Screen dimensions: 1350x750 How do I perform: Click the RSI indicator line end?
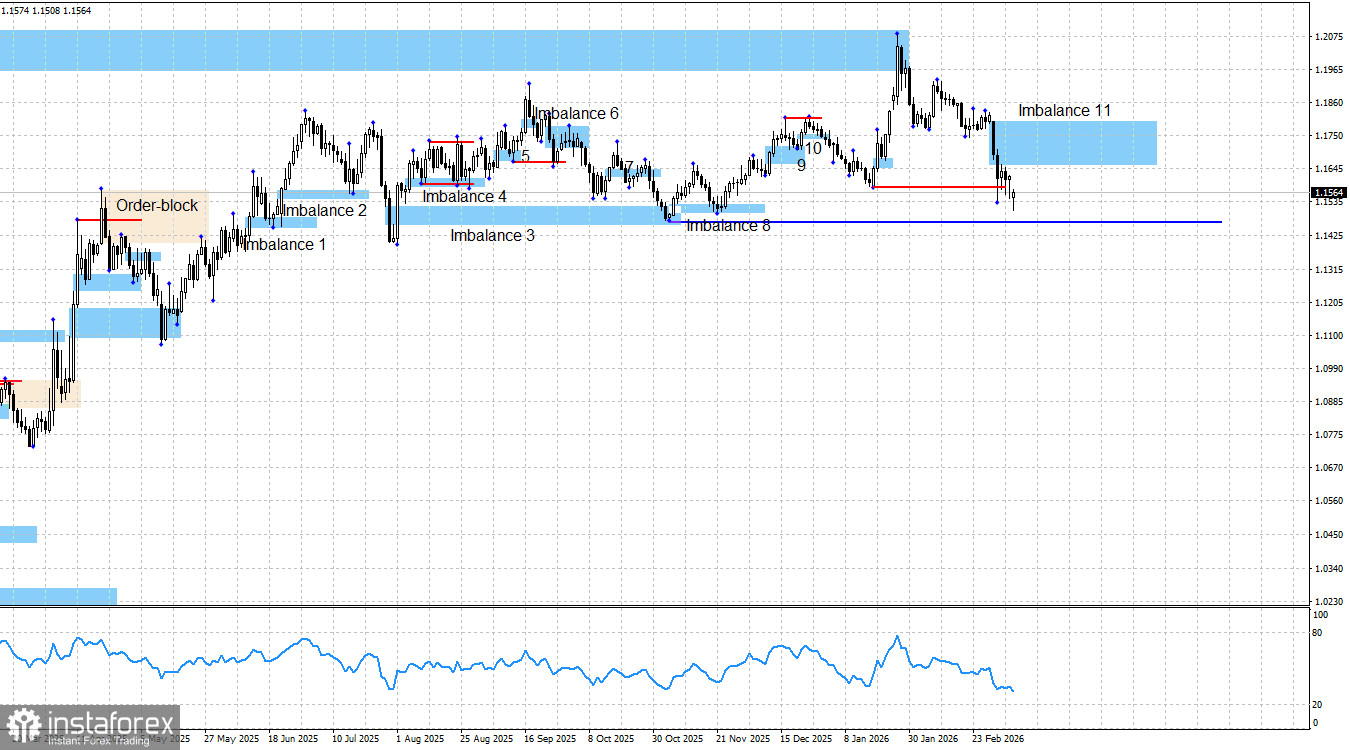tap(1012, 690)
